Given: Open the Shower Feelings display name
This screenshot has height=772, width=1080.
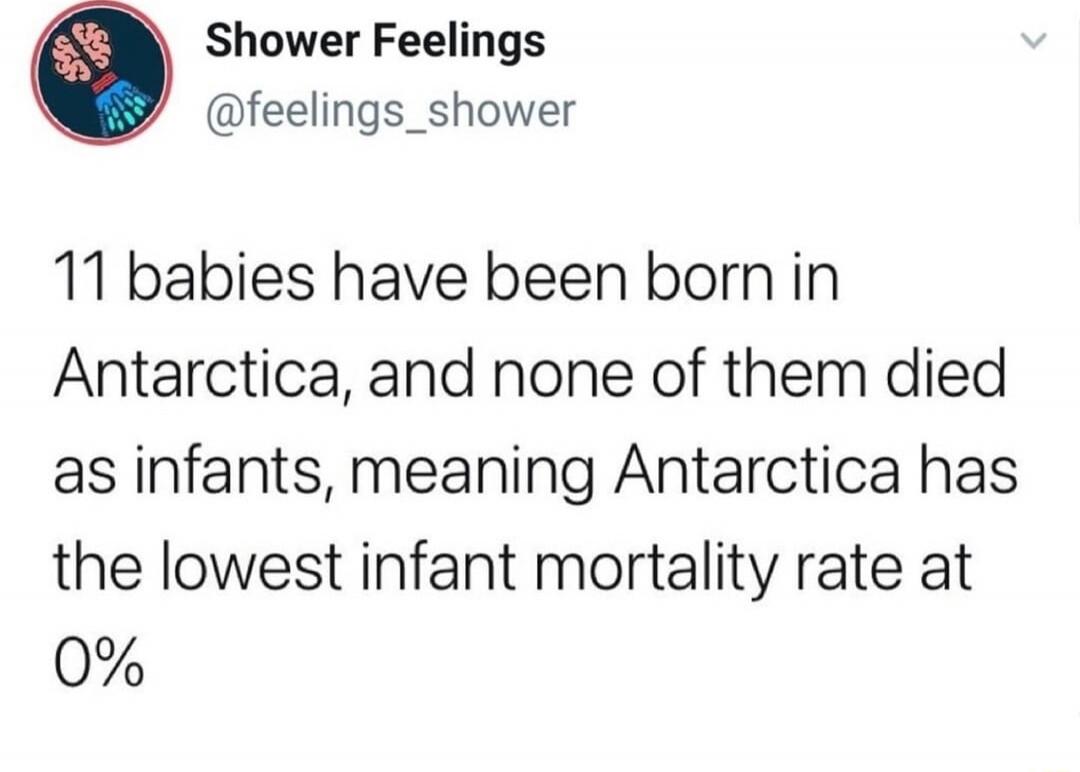Looking at the screenshot, I should click(x=375, y=41).
